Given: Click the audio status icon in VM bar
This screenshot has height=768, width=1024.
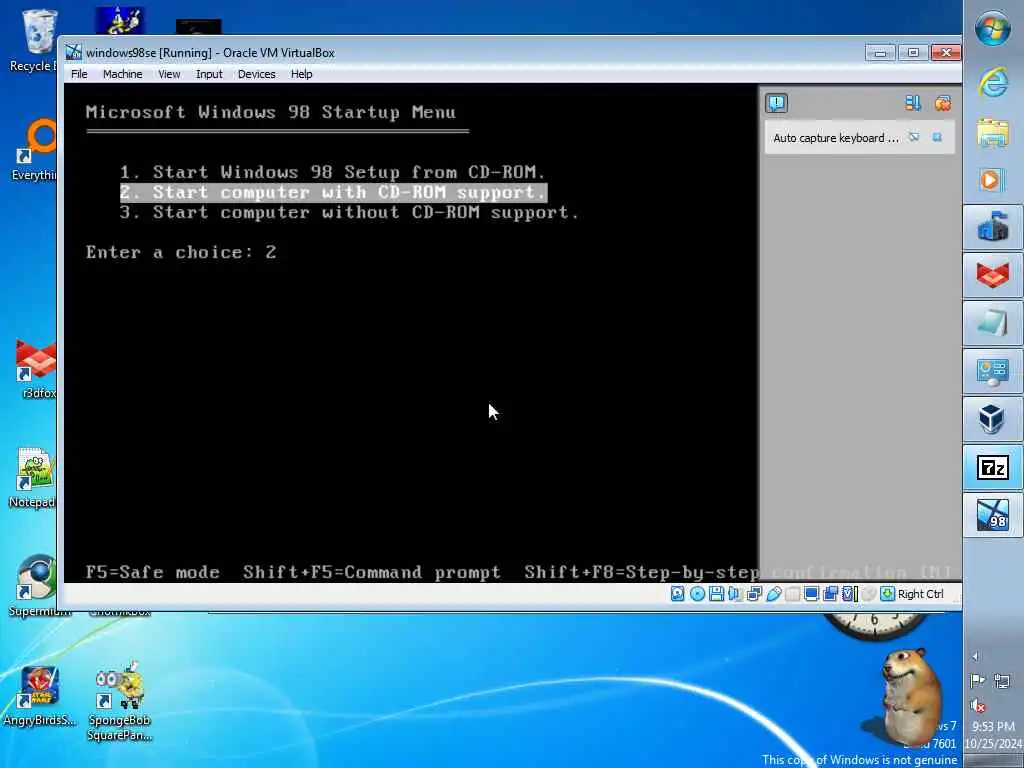Looking at the screenshot, I should click(735, 594).
